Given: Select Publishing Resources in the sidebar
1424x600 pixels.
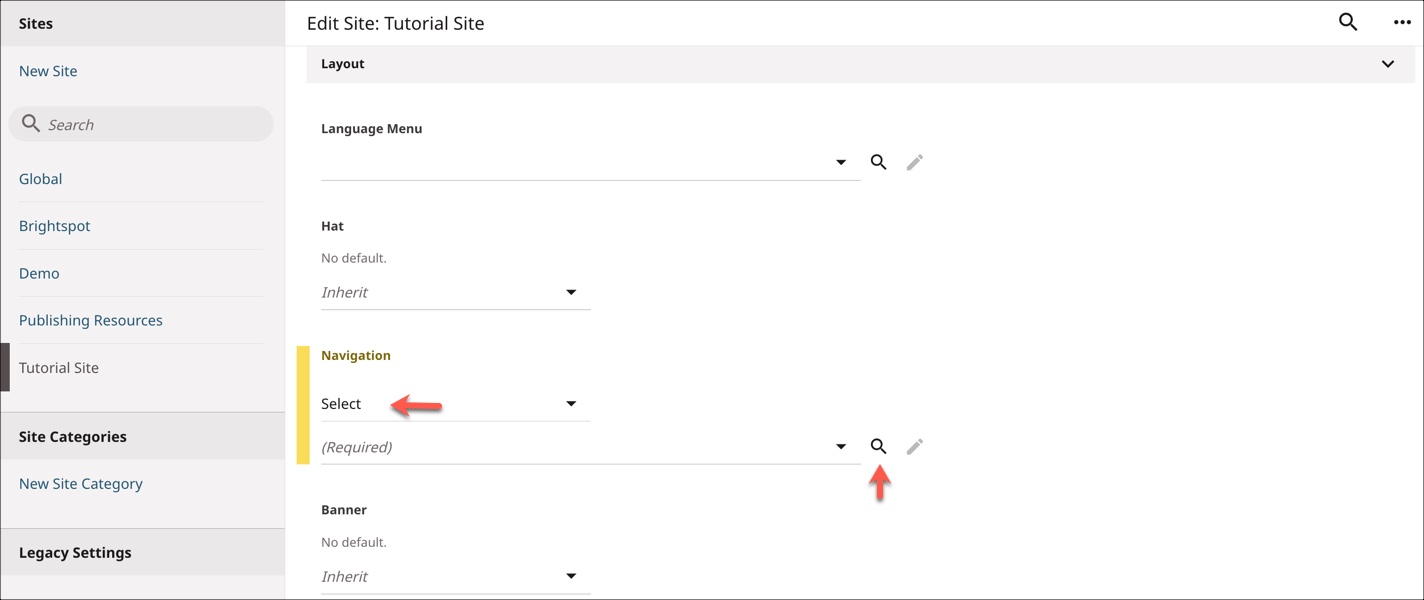Looking at the screenshot, I should pos(91,321).
